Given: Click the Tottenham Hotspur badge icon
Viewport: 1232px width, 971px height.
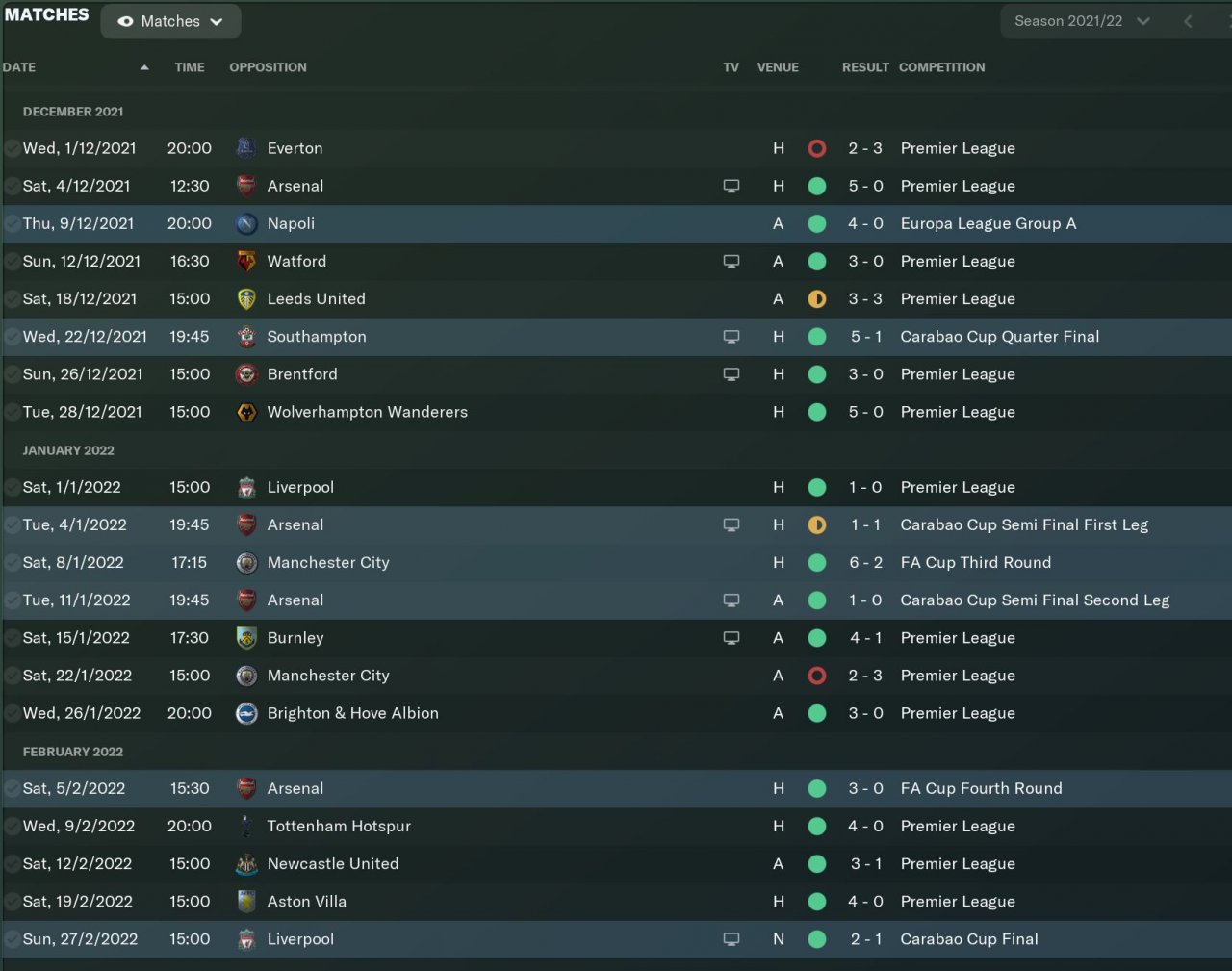Looking at the screenshot, I should (246, 826).
